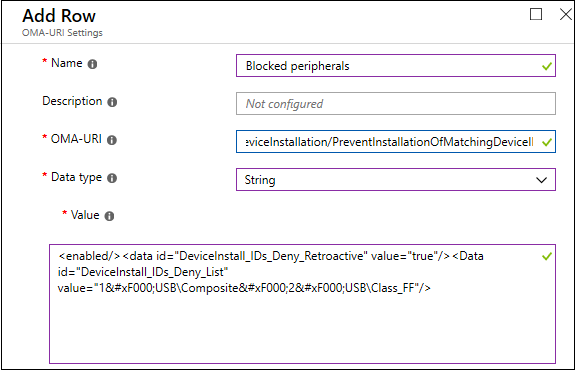Viewport: 575px width, 370px height.
Task: Click the OMA-URI label
Action: coord(76,139)
